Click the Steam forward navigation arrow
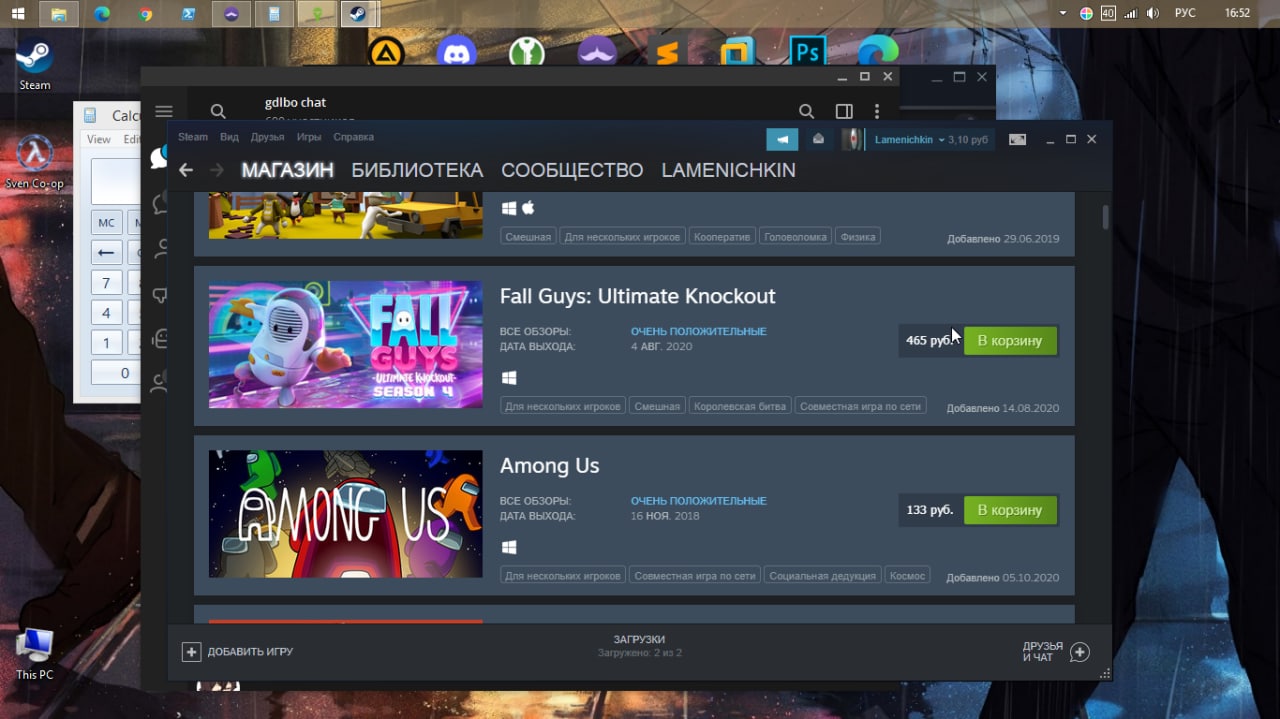 click(x=217, y=170)
